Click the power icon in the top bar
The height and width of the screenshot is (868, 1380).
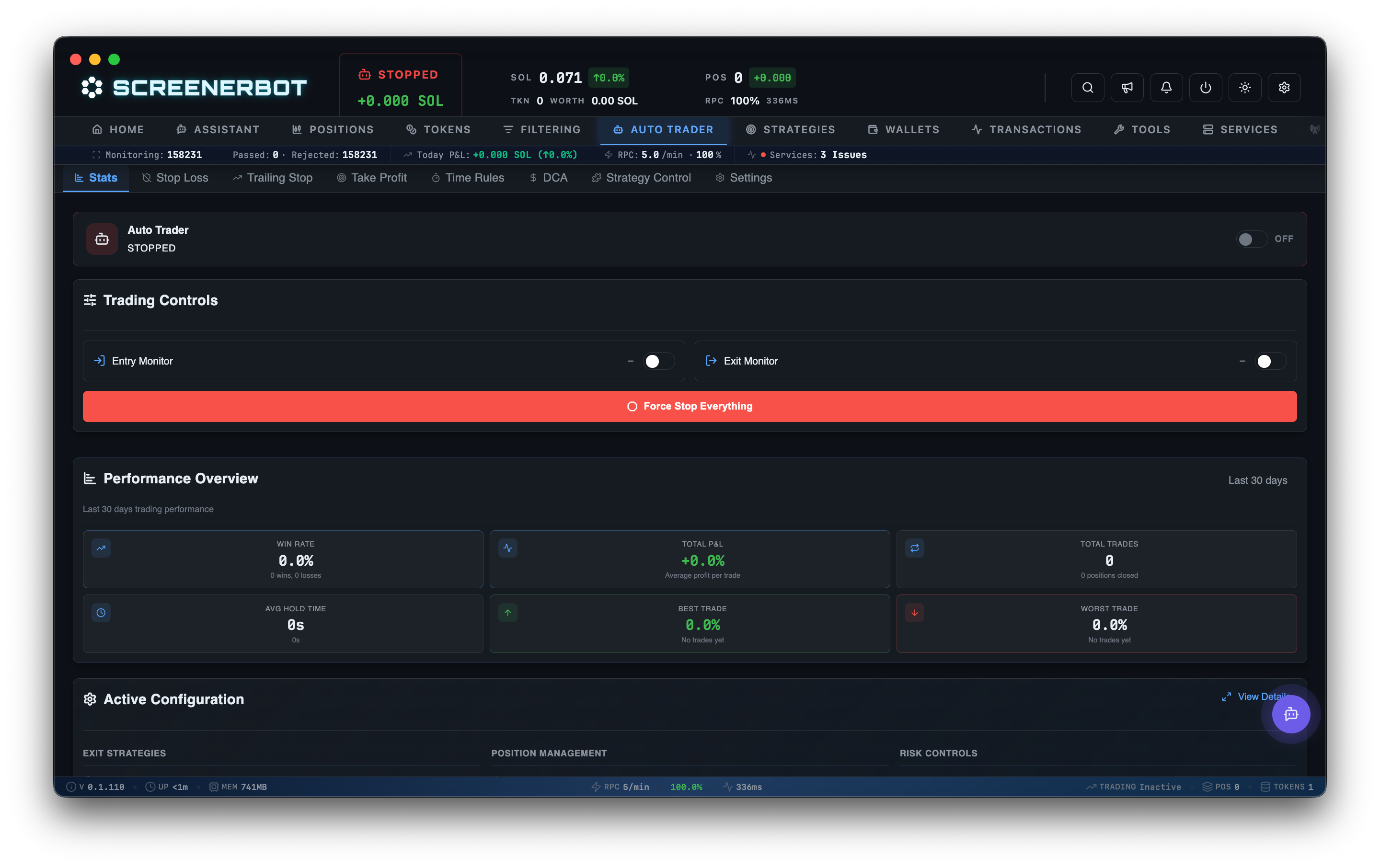click(1206, 87)
